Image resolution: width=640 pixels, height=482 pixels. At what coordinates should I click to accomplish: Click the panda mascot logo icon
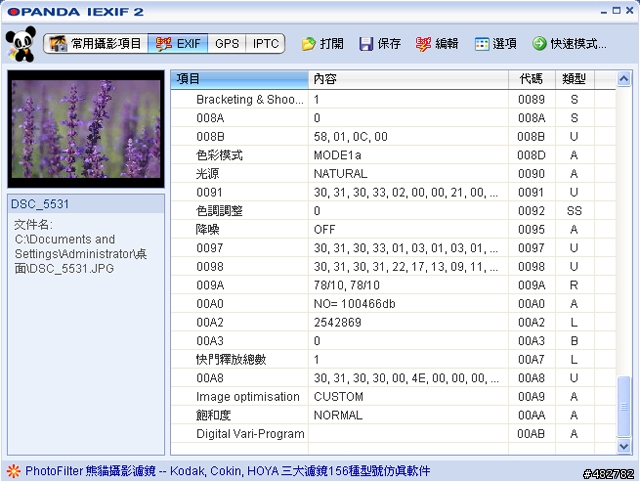coord(20,44)
